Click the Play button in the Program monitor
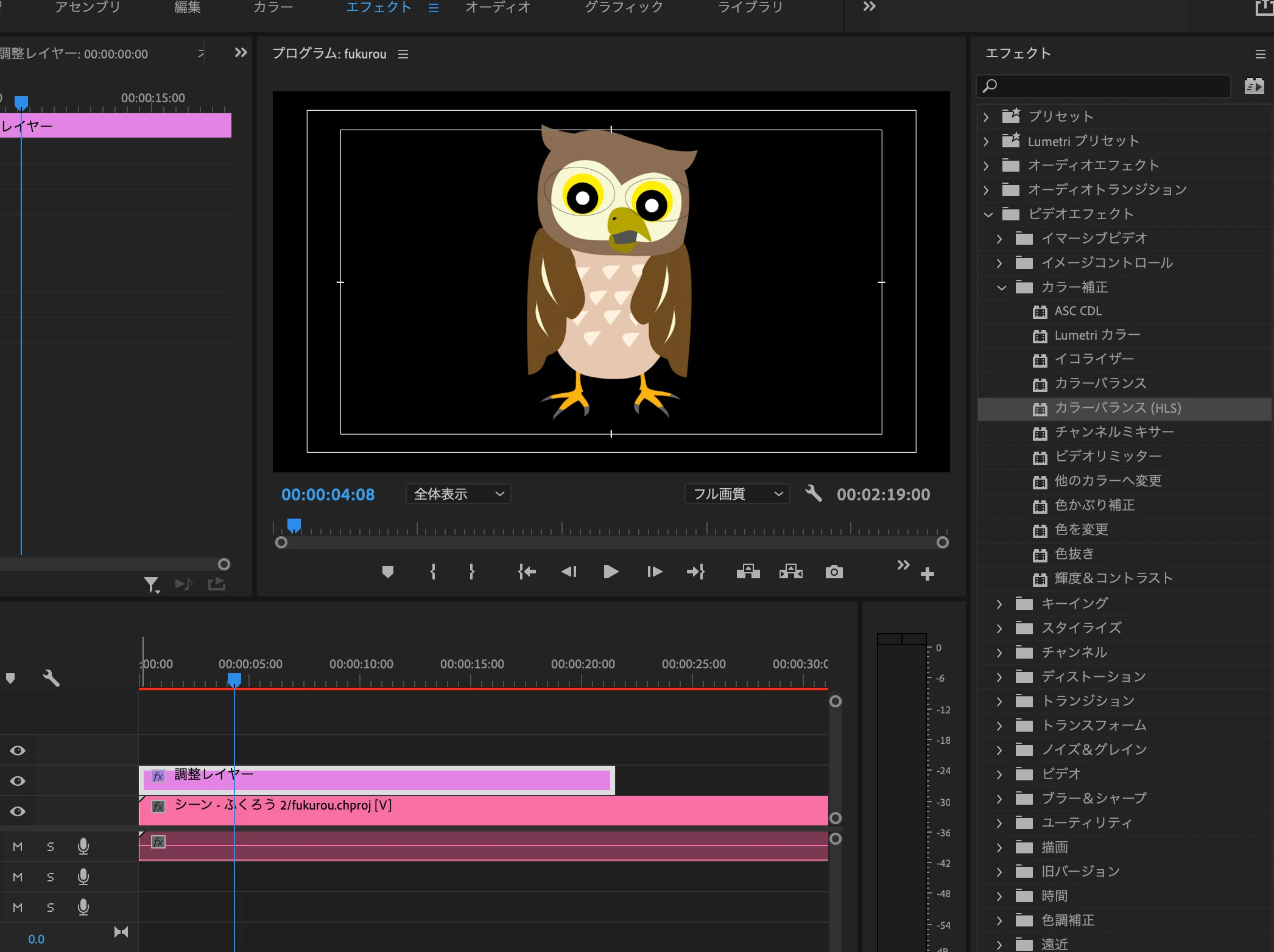The image size is (1274, 952). 611,572
